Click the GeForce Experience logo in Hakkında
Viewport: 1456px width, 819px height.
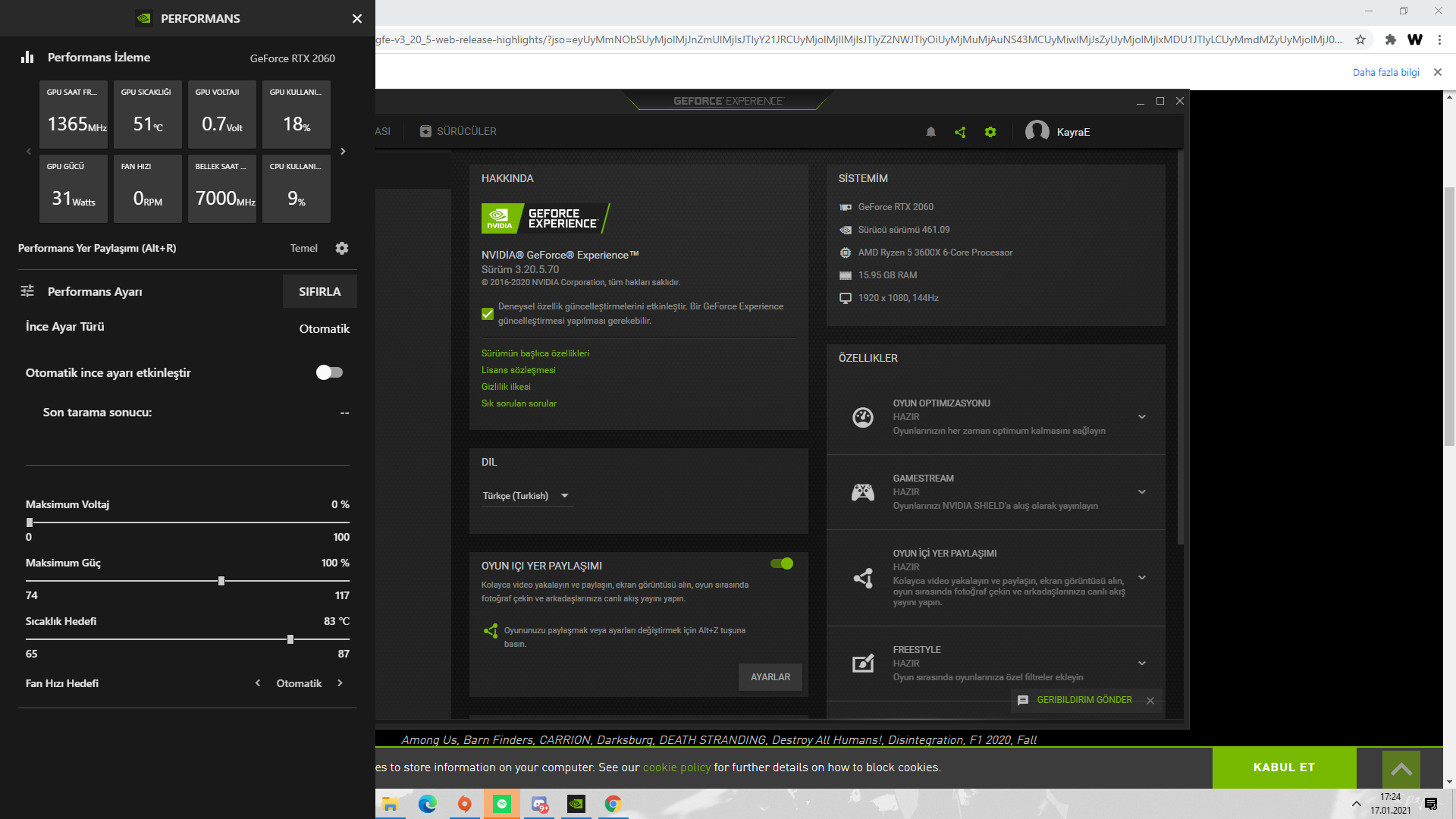546,218
